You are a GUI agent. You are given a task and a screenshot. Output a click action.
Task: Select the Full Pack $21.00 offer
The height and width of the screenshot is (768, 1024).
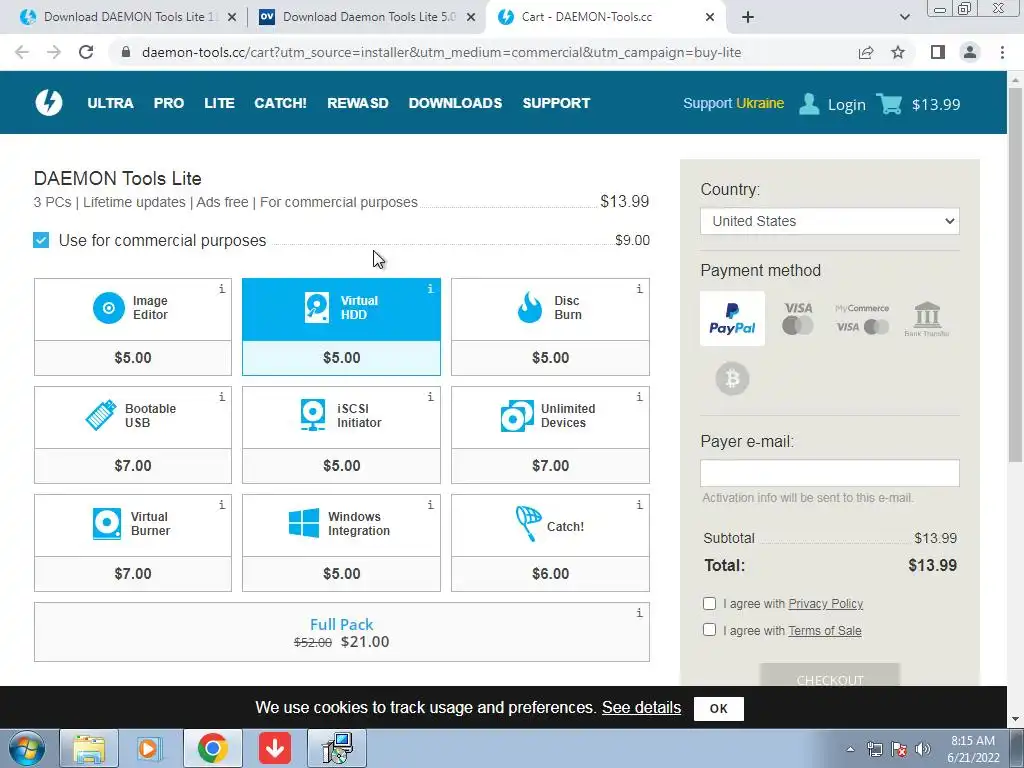pos(342,632)
